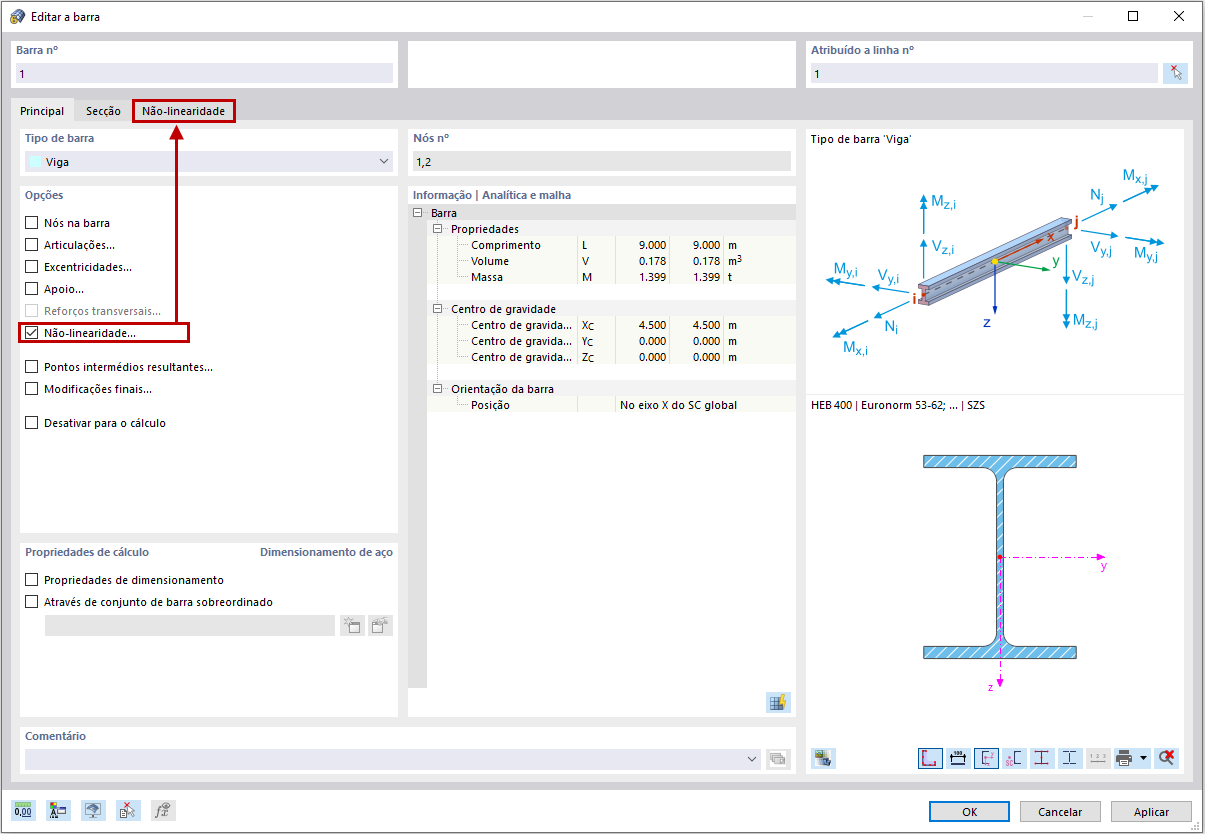Collapse the Centro de gravidade group

438,309
